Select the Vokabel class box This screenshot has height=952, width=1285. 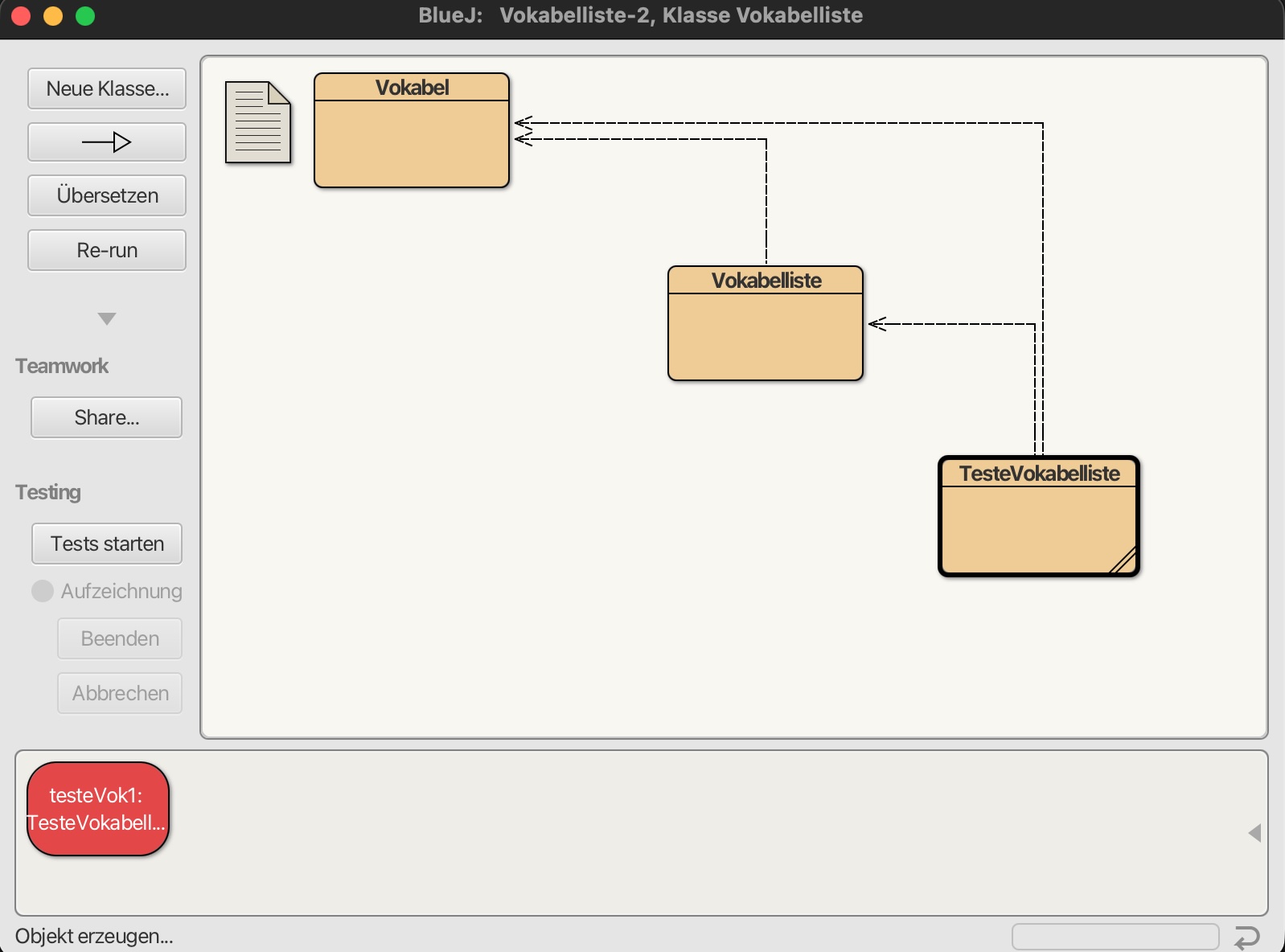pos(412,130)
